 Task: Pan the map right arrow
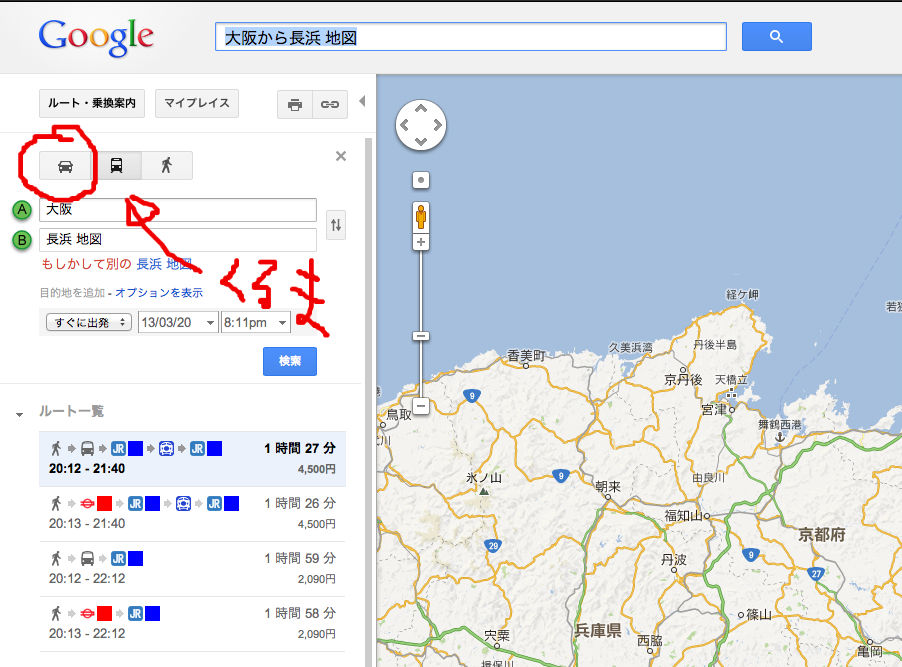(438, 125)
